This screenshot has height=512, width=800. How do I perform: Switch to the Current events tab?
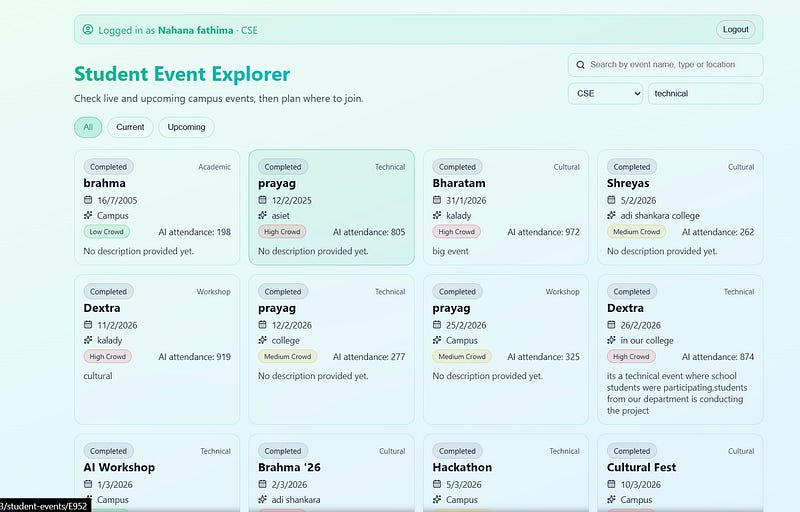click(x=130, y=127)
